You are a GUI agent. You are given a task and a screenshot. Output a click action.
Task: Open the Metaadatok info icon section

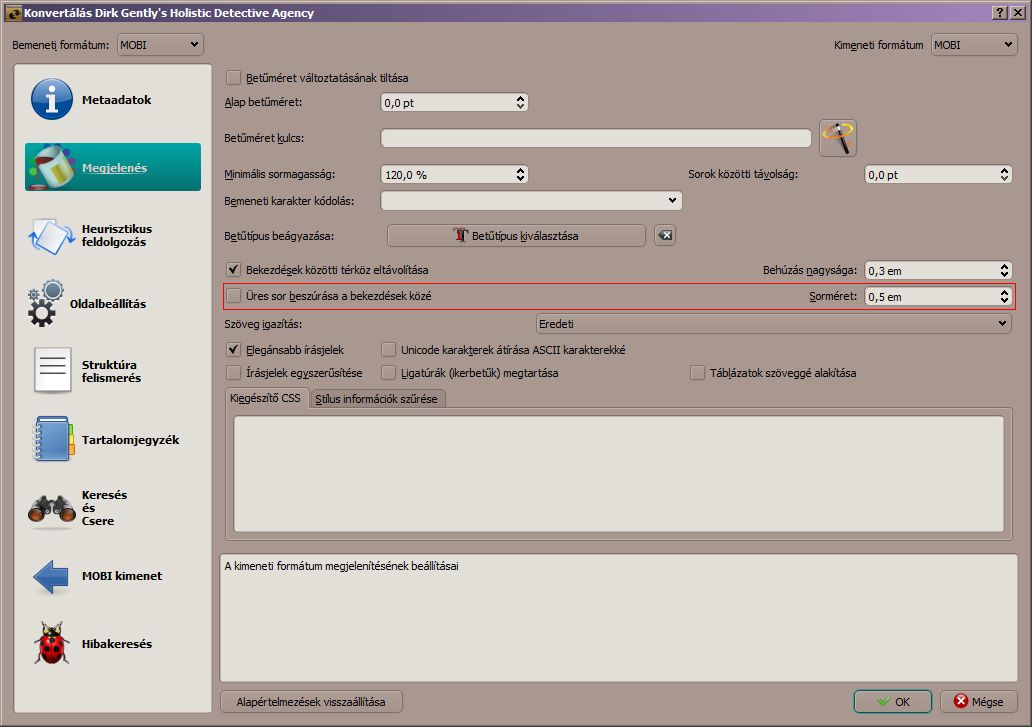[x=51, y=99]
